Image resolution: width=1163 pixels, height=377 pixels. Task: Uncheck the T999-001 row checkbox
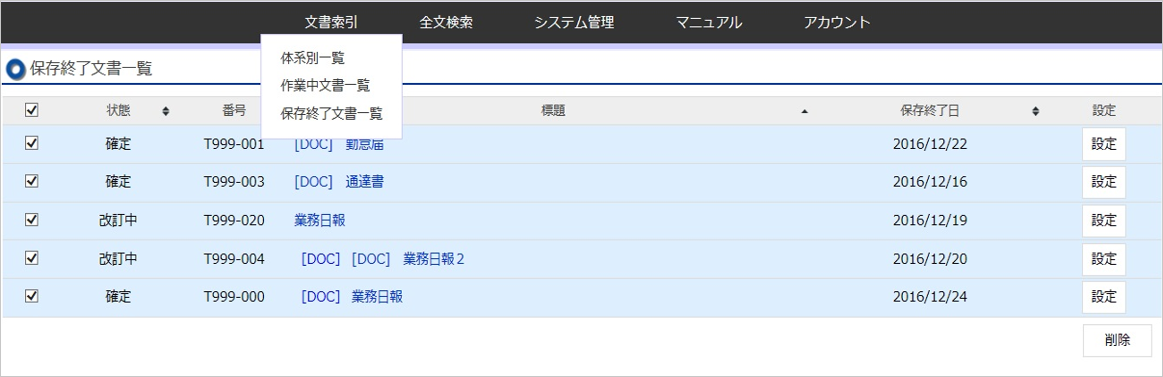(32, 144)
